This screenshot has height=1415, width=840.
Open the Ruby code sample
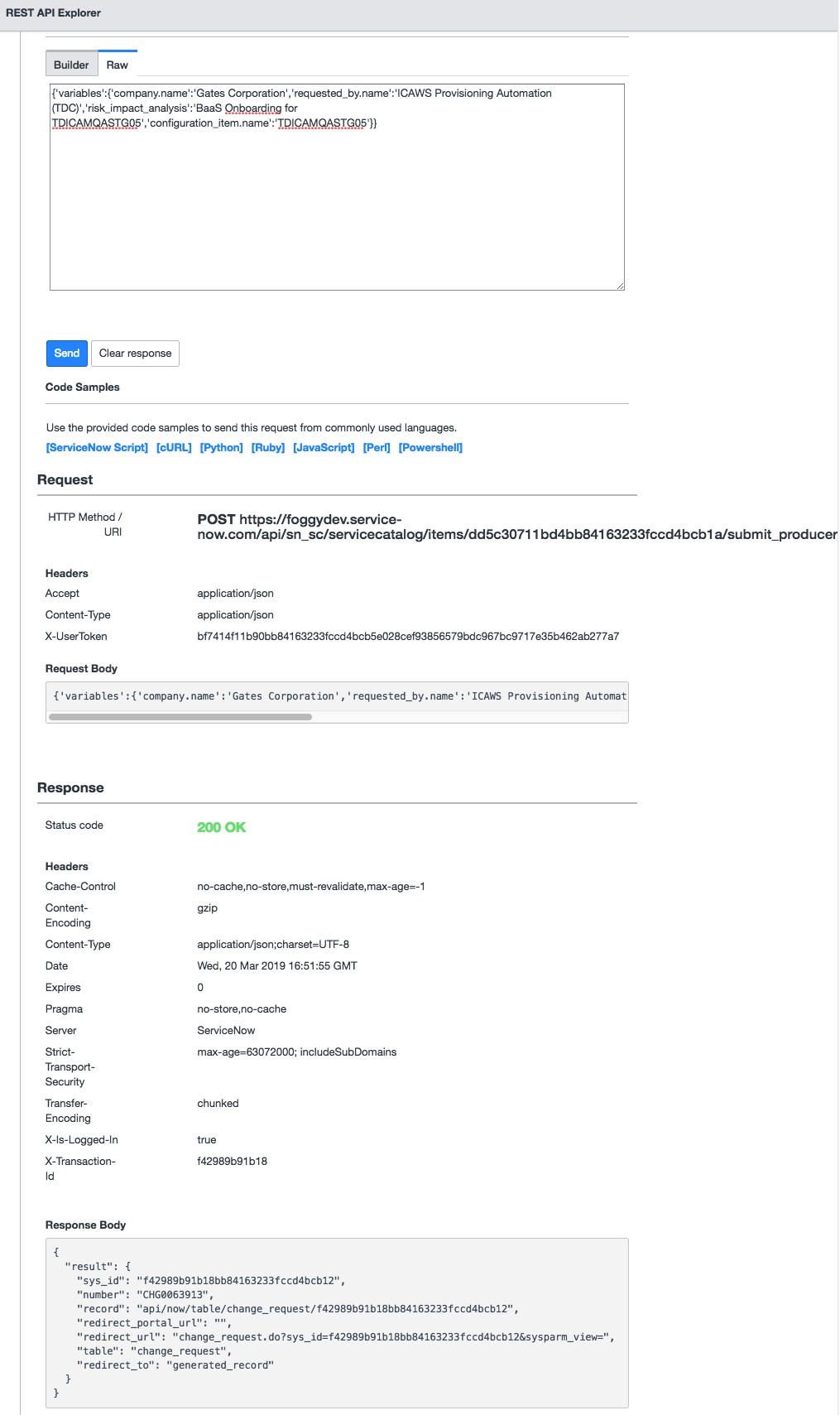[x=268, y=448]
